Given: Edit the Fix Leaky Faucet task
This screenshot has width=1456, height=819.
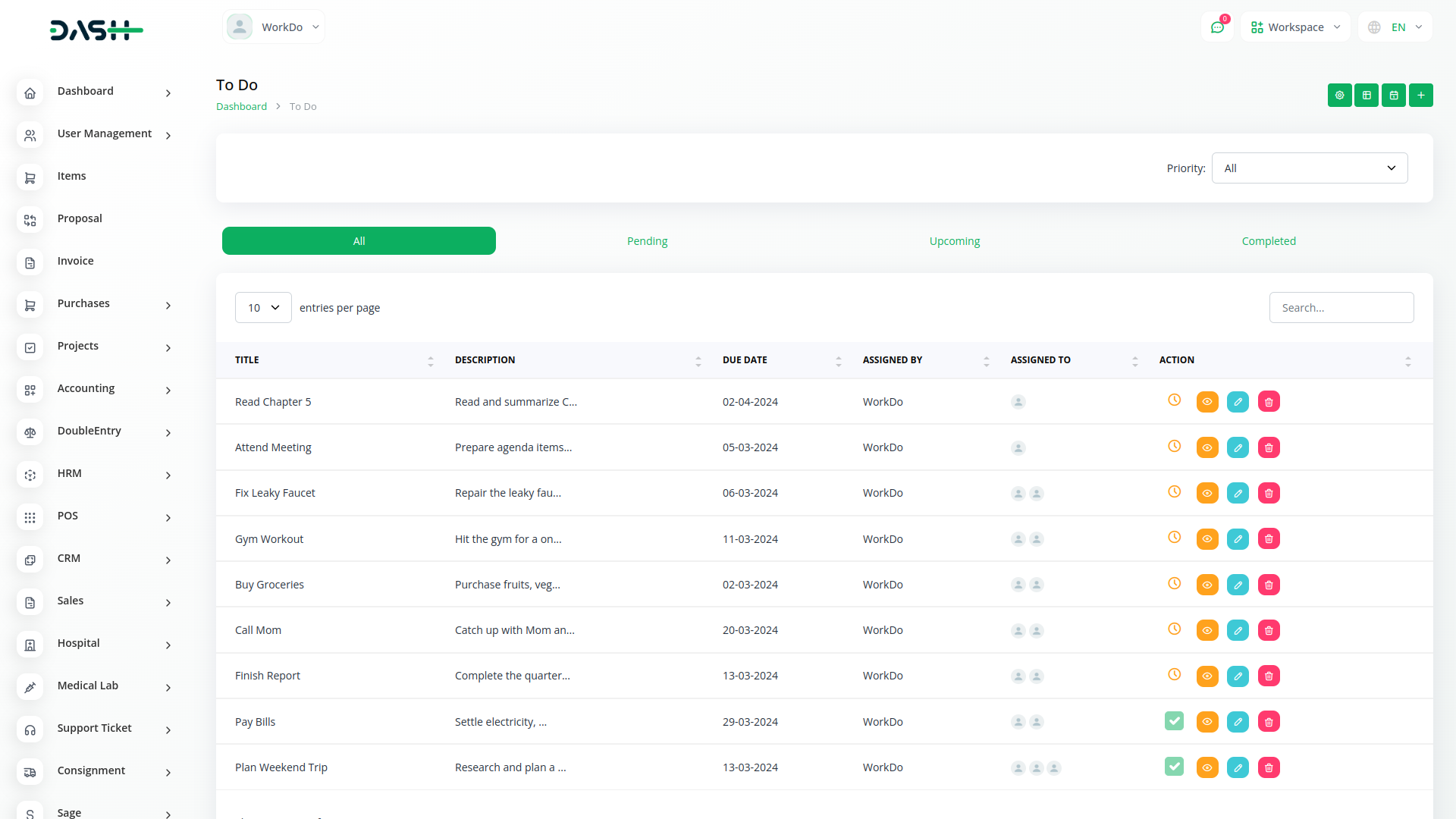Looking at the screenshot, I should pos(1238,494).
